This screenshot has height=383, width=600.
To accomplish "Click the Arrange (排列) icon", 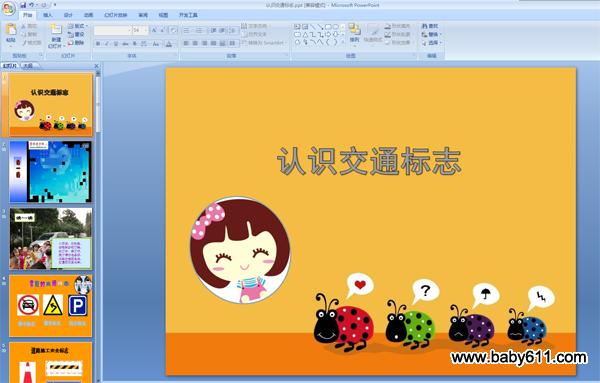I will point(355,30).
